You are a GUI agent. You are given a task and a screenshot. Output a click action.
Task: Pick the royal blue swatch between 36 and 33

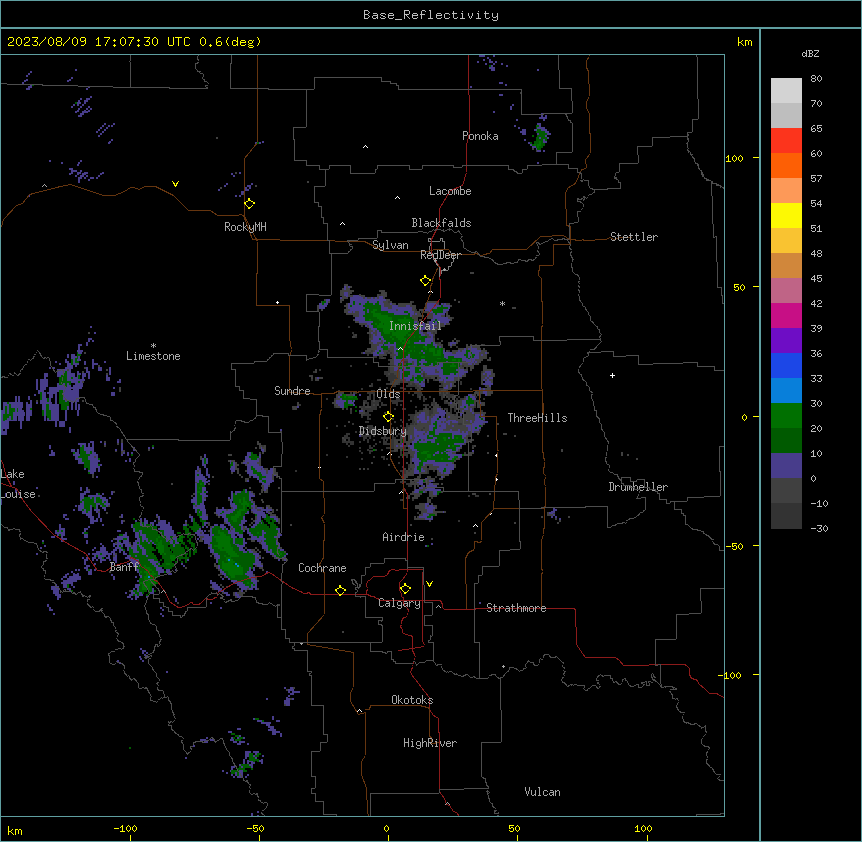[786, 365]
